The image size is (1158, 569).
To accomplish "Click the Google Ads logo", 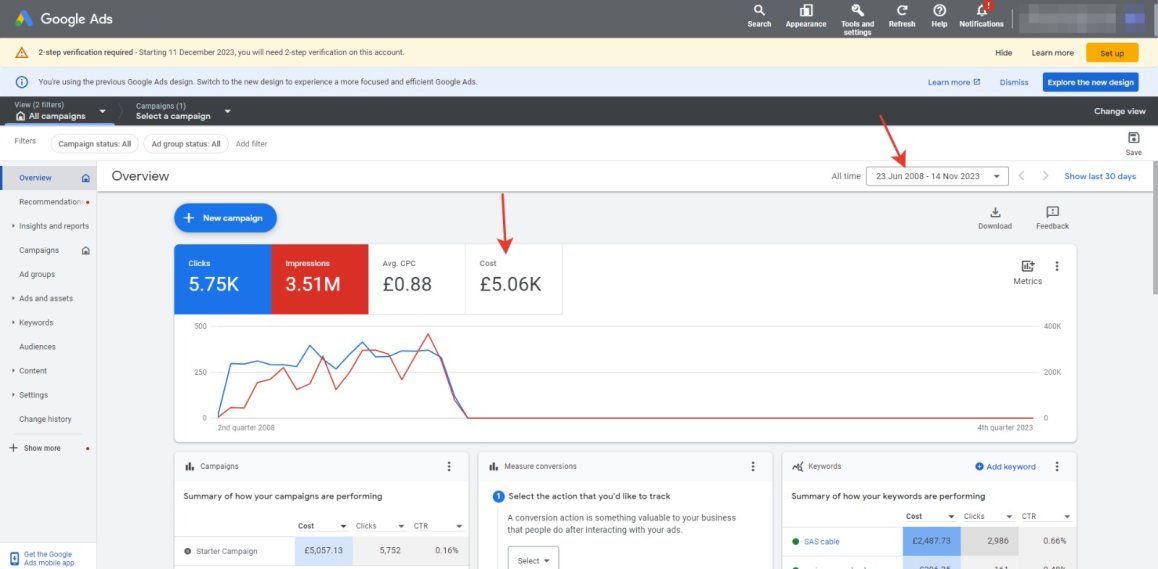I will point(64,18).
